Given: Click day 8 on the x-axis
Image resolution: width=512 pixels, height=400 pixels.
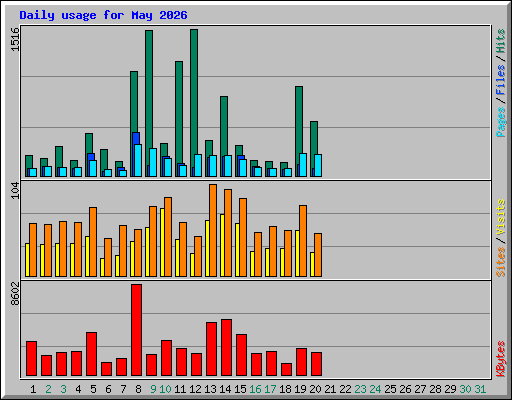Looking at the screenshot, I should pyautogui.click(x=138, y=389).
